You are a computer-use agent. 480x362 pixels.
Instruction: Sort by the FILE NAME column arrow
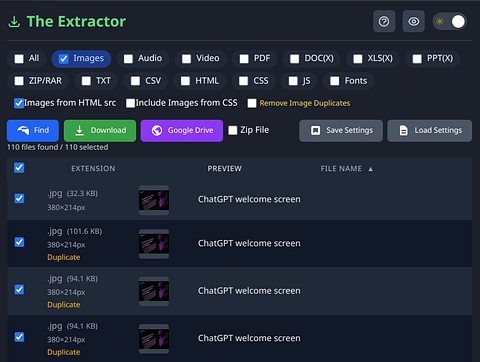click(370, 169)
